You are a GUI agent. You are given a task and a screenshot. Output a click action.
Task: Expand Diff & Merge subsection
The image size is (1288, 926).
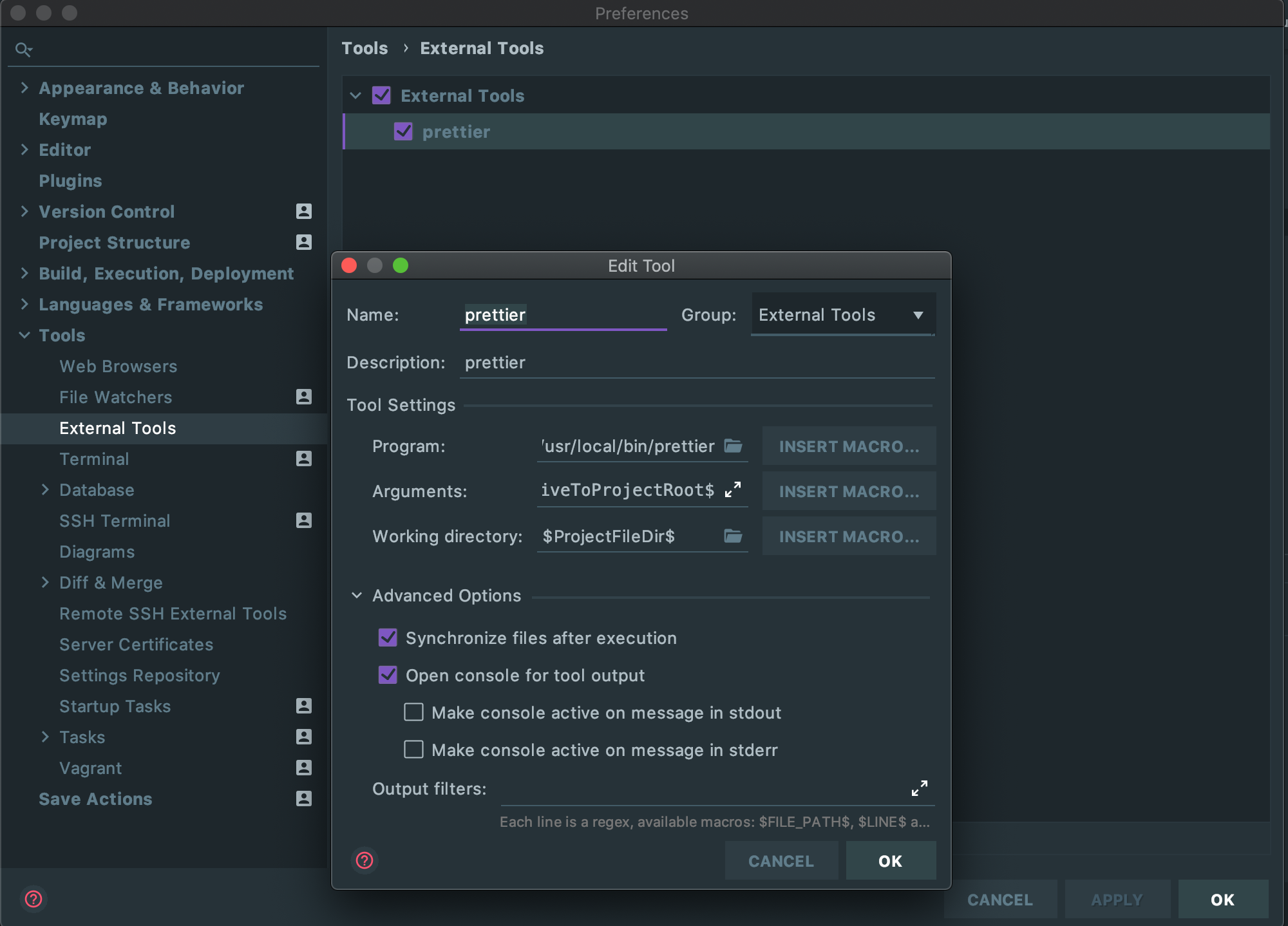click(45, 582)
